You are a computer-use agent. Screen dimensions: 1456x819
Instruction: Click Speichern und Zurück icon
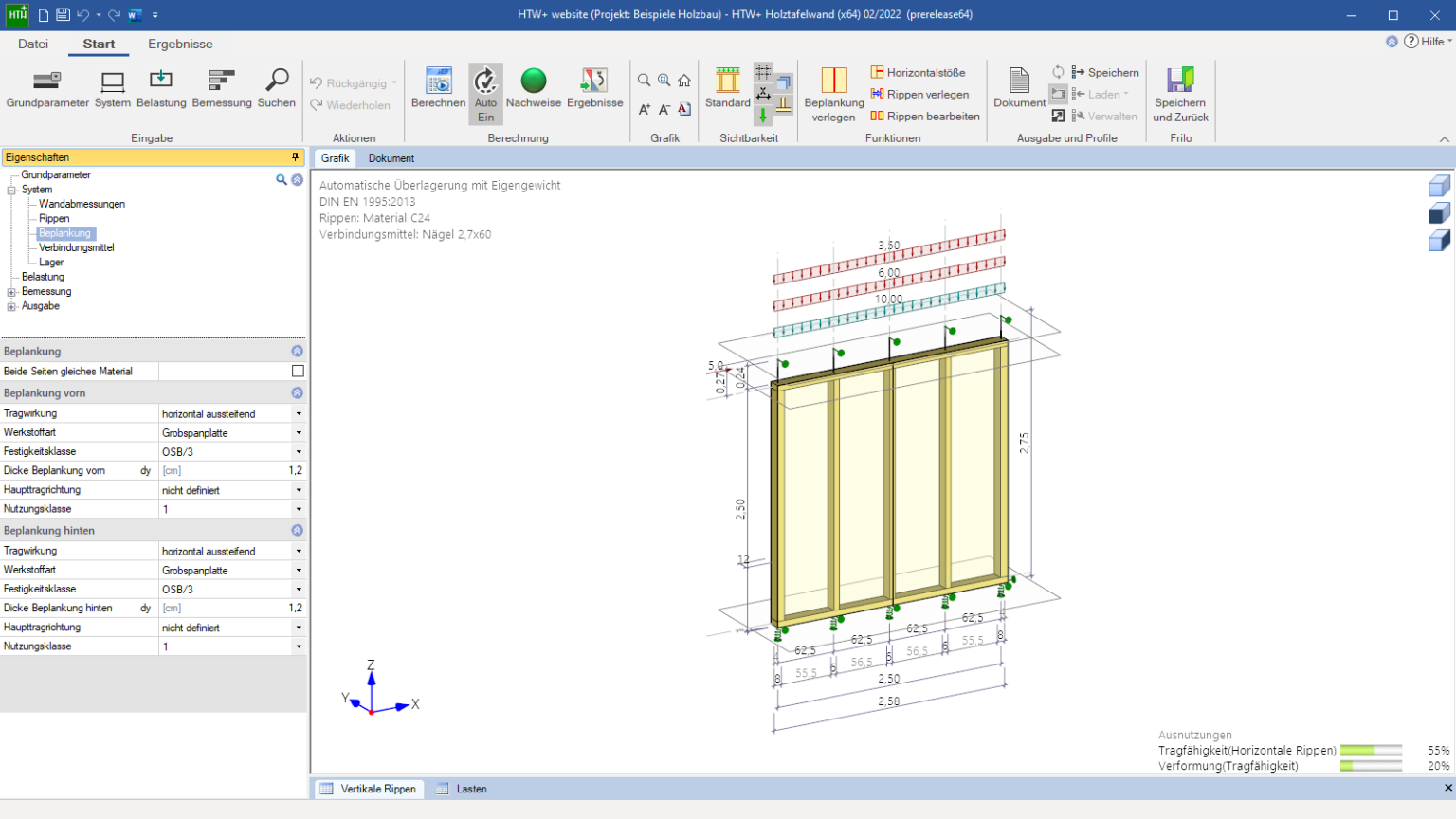pyautogui.click(x=1180, y=95)
